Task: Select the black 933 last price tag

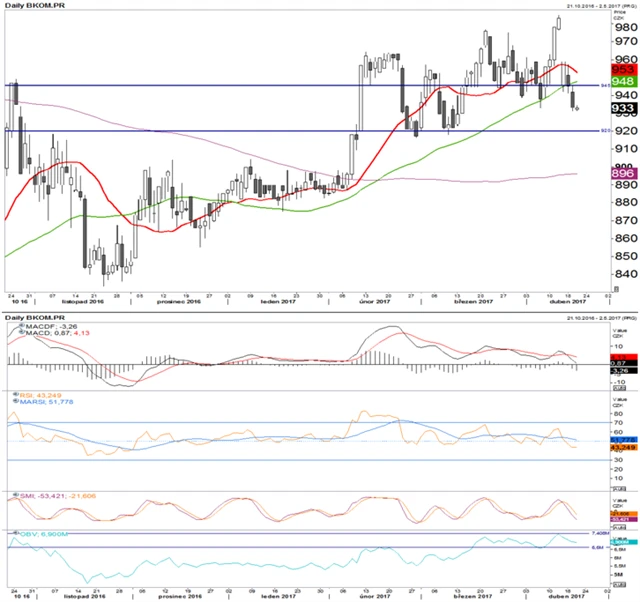Action: pyautogui.click(x=620, y=107)
